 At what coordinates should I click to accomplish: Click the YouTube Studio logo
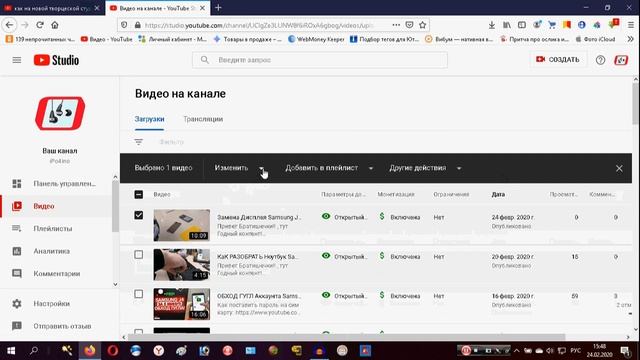click(x=56, y=60)
